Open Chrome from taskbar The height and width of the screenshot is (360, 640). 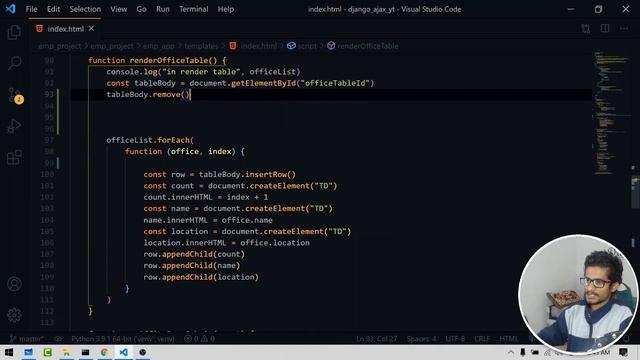[x=104, y=352]
